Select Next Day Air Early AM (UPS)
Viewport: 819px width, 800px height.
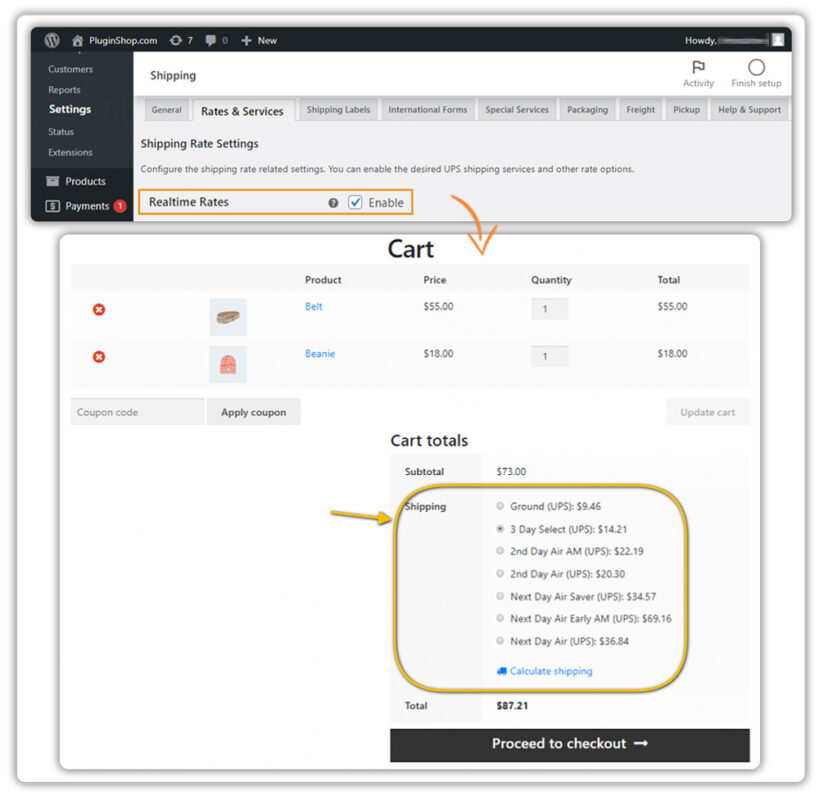click(x=500, y=618)
